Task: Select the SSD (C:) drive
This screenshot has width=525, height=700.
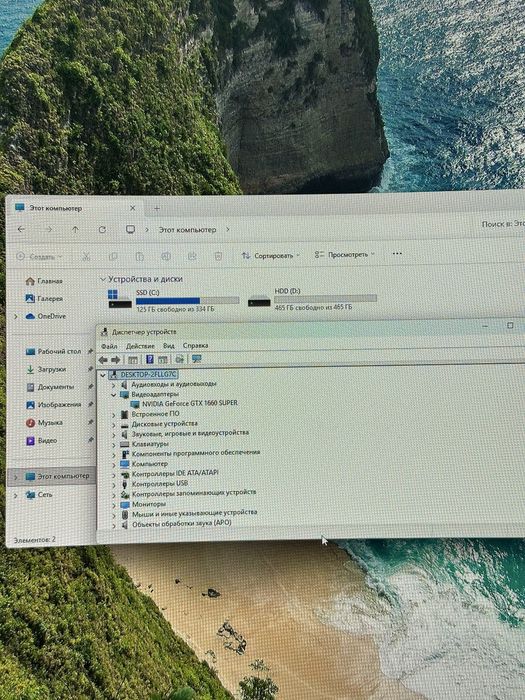Action: point(174,300)
